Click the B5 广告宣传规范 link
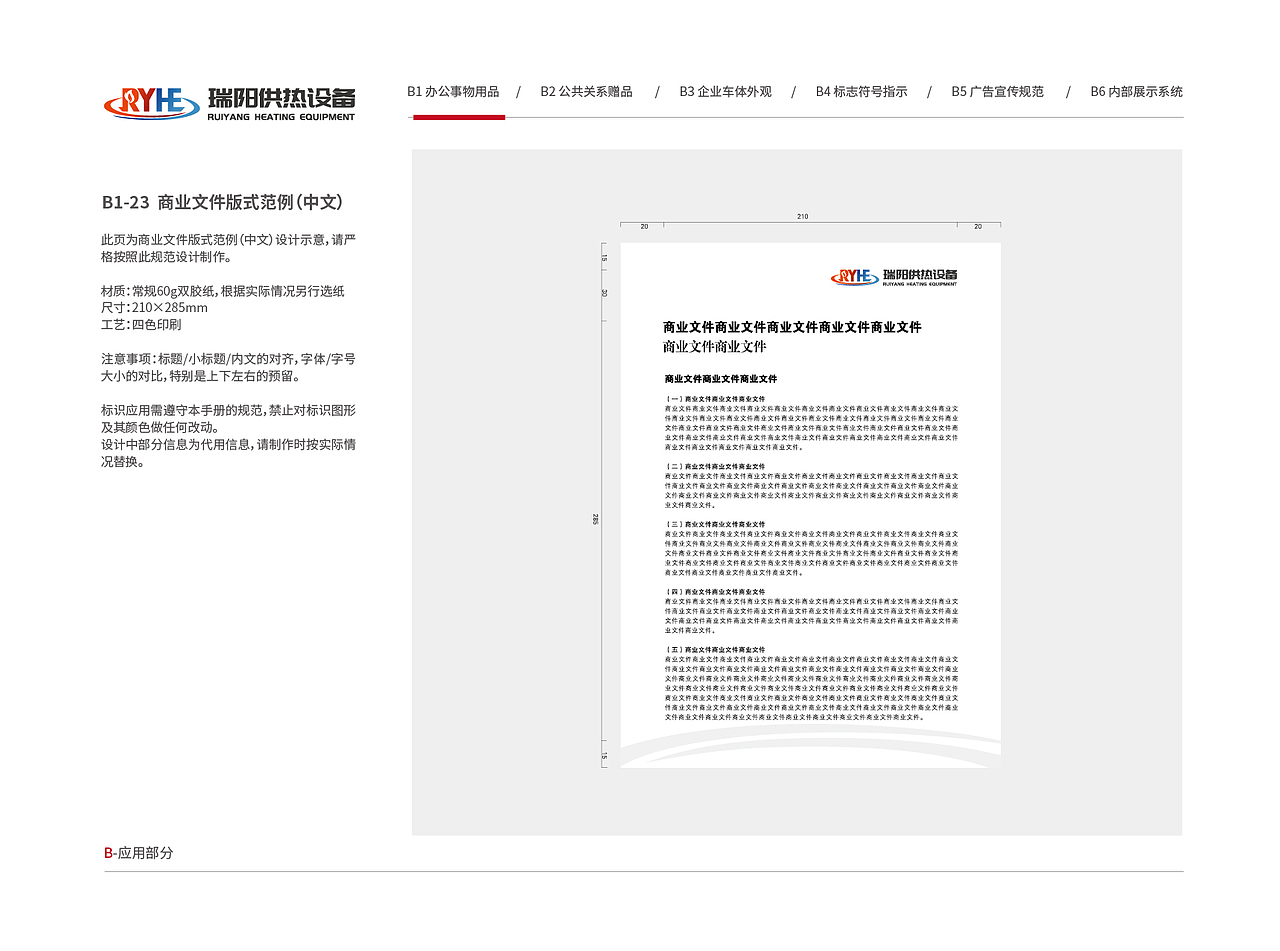This screenshot has width=1280, height=951. (998, 91)
